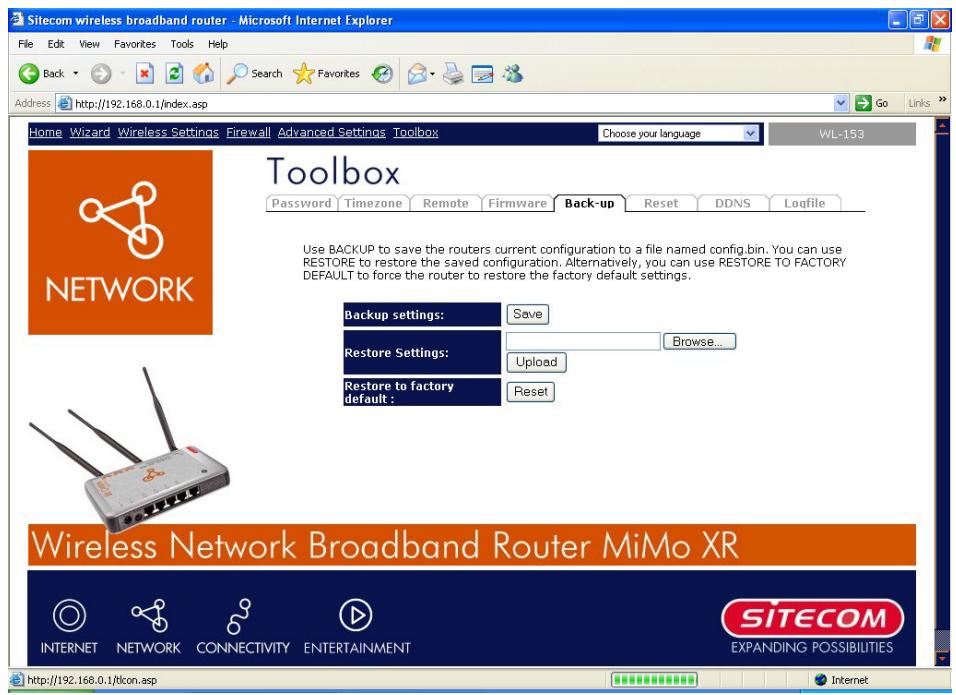
Task: Open the Favorites menu
Action: pos(135,44)
